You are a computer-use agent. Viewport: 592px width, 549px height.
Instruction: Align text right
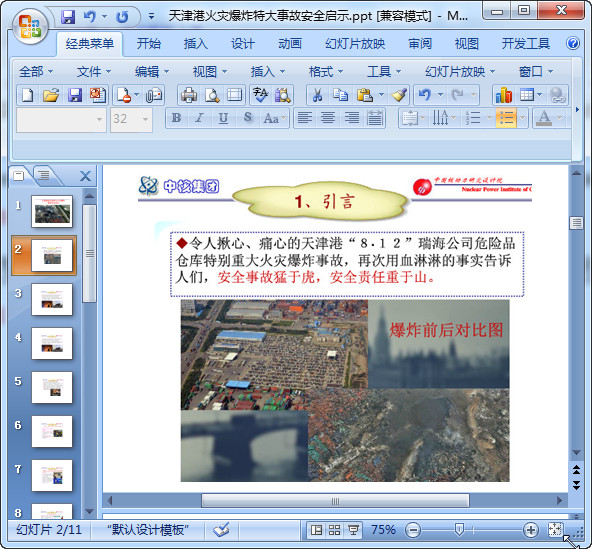352,118
